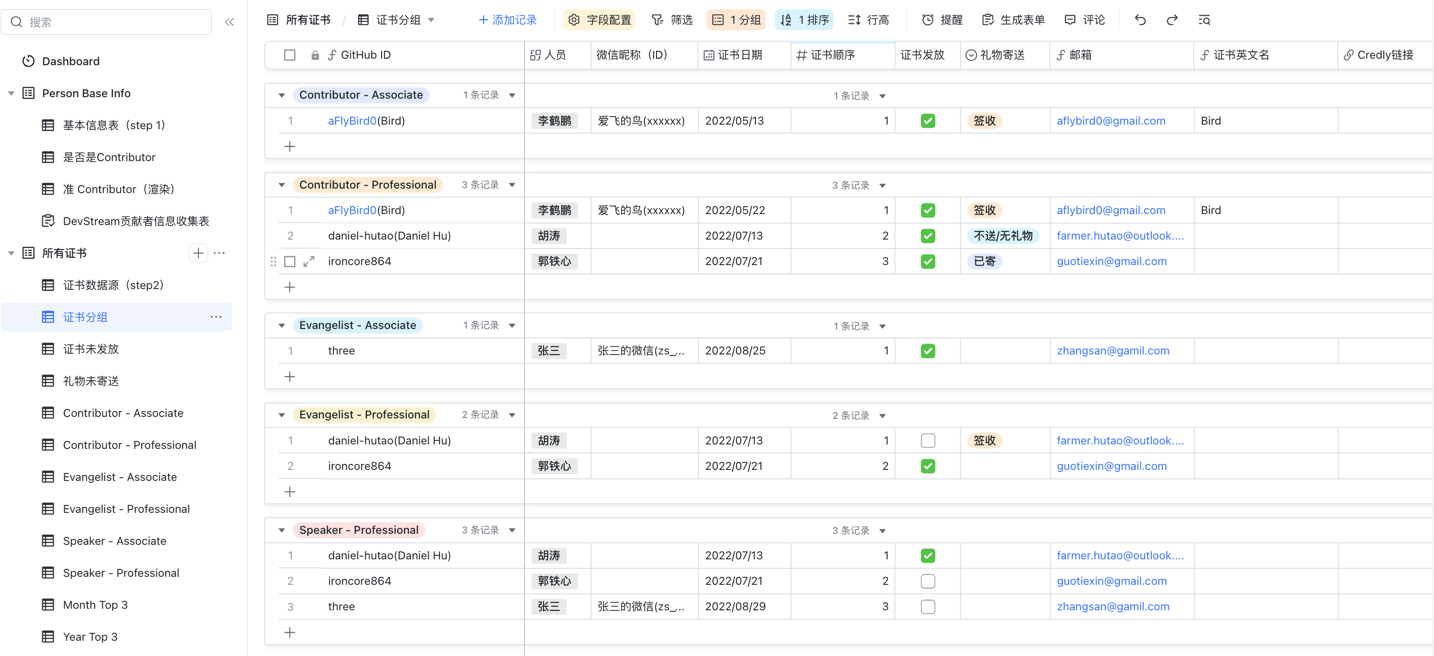Open the filter (筛选) tool
Image resolution: width=1434 pixels, height=656 pixels.
(x=672, y=20)
